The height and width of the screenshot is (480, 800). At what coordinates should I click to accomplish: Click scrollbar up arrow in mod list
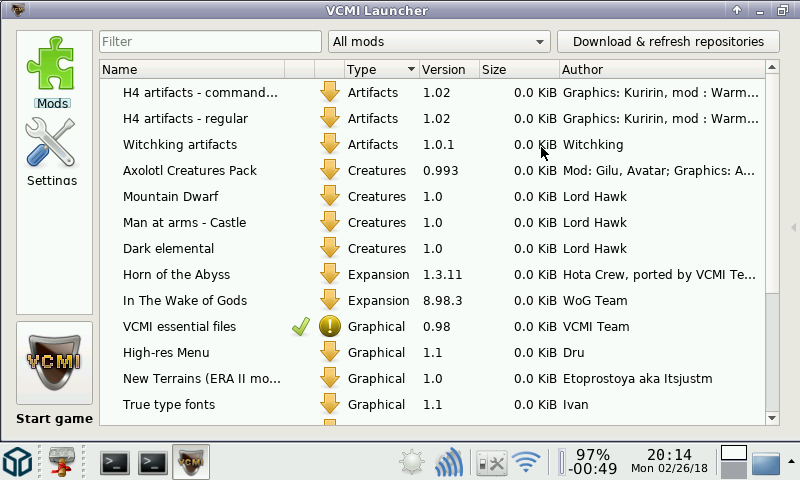coord(772,69)
